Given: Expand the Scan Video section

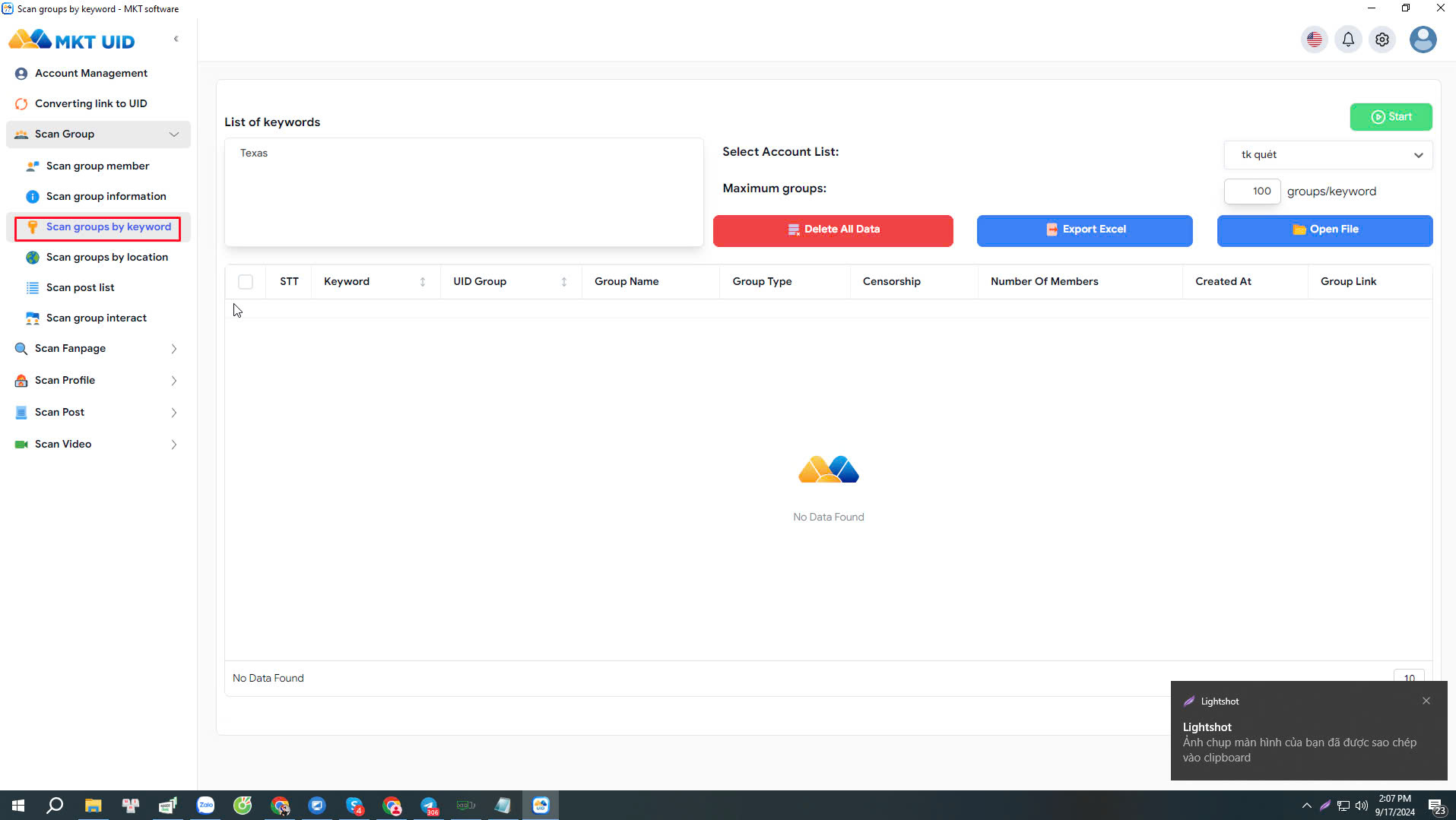Looking at the screenshot, I should coord(98,444).
